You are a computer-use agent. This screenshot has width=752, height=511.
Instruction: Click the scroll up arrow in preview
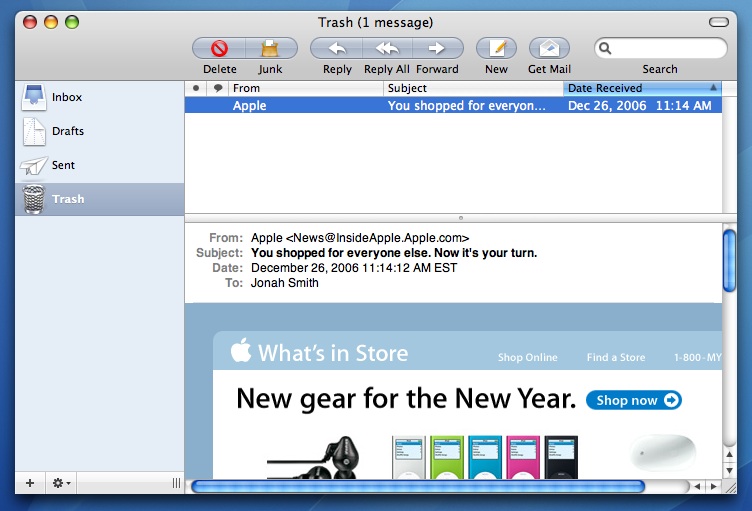[x=729, y=454]
